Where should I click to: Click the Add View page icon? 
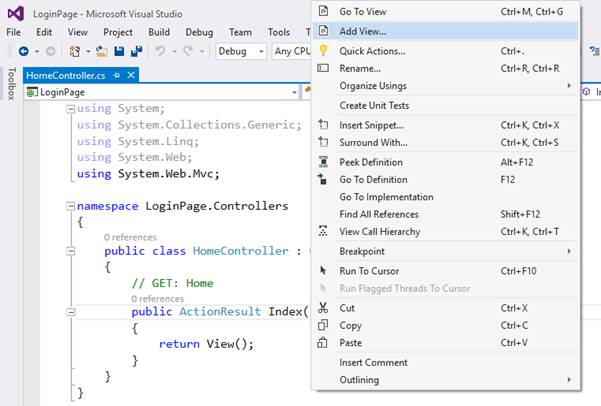point(323,31)
